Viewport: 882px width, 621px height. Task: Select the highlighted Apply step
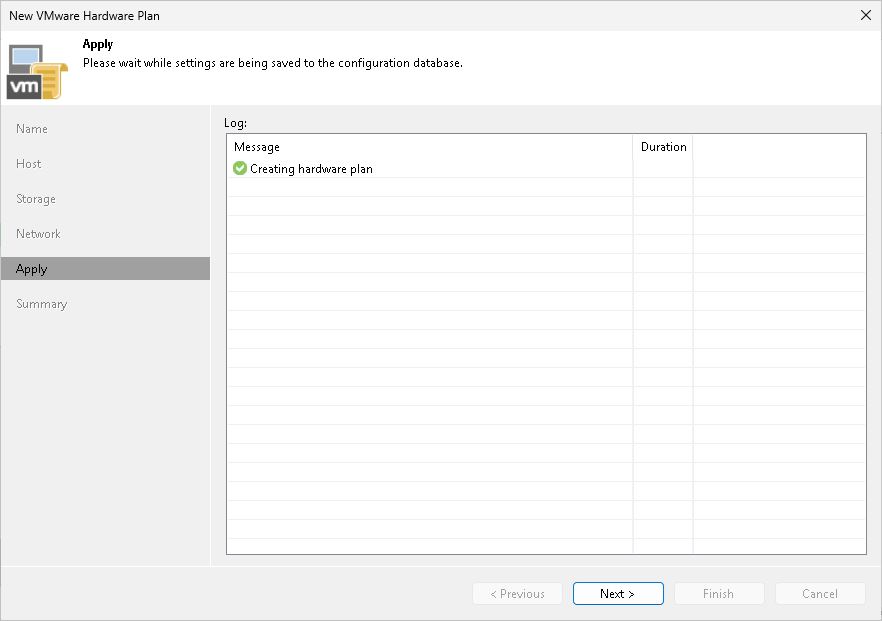point(31,269)
